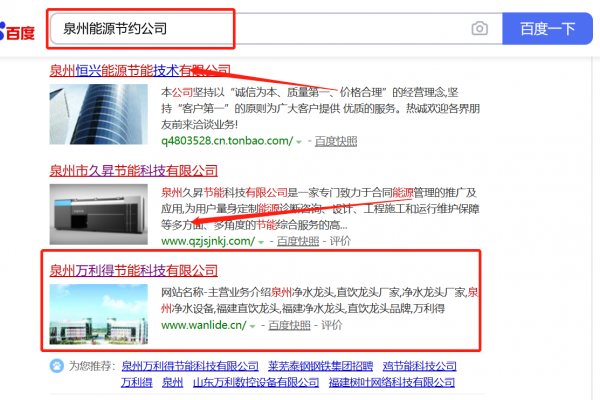Expand the dropdown arrow after www.wanlide.cn
600x400 pixels.
click(x=252, y=327)
